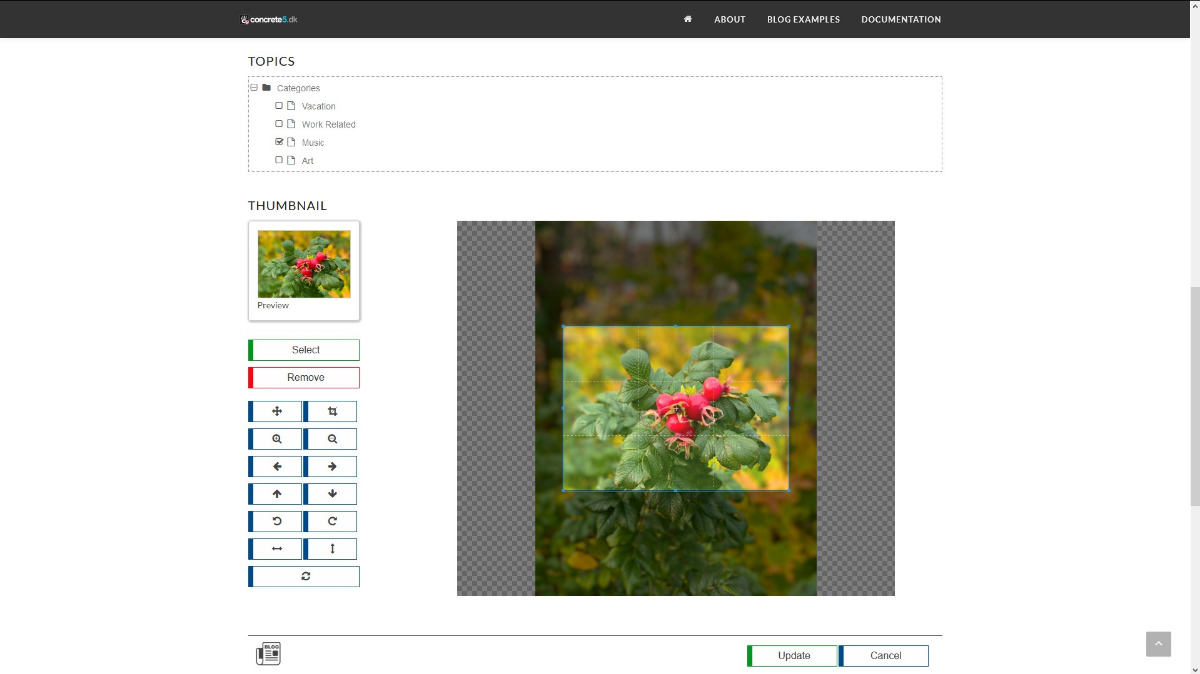The image size is (1200, 674).
Task: Select the move (drag mode) tool icon
Action: 277,412
